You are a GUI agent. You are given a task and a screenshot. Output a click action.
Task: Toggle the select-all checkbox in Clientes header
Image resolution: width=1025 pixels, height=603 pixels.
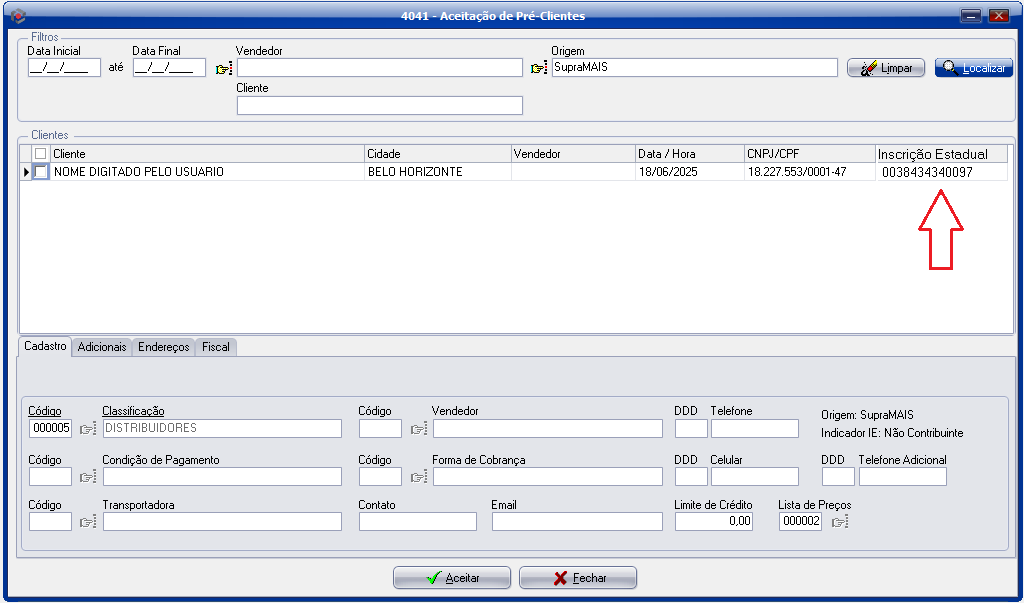point(40,154)
